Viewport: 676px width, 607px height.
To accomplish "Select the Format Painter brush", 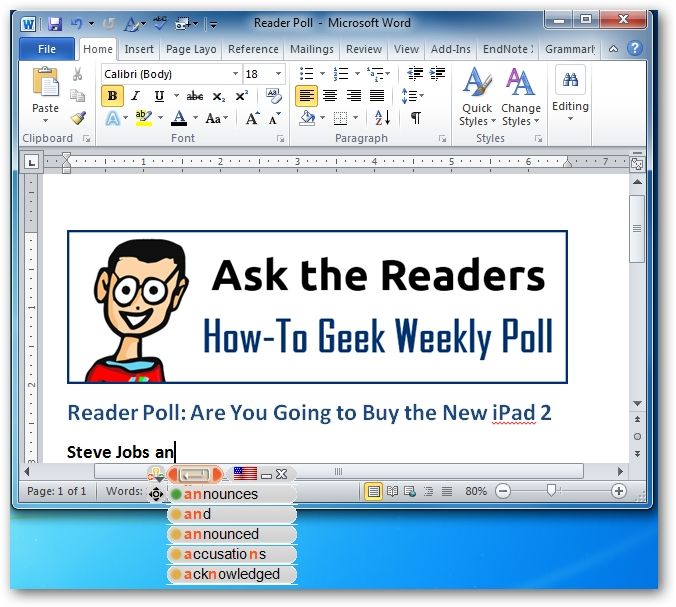I will tap(78, 118).
